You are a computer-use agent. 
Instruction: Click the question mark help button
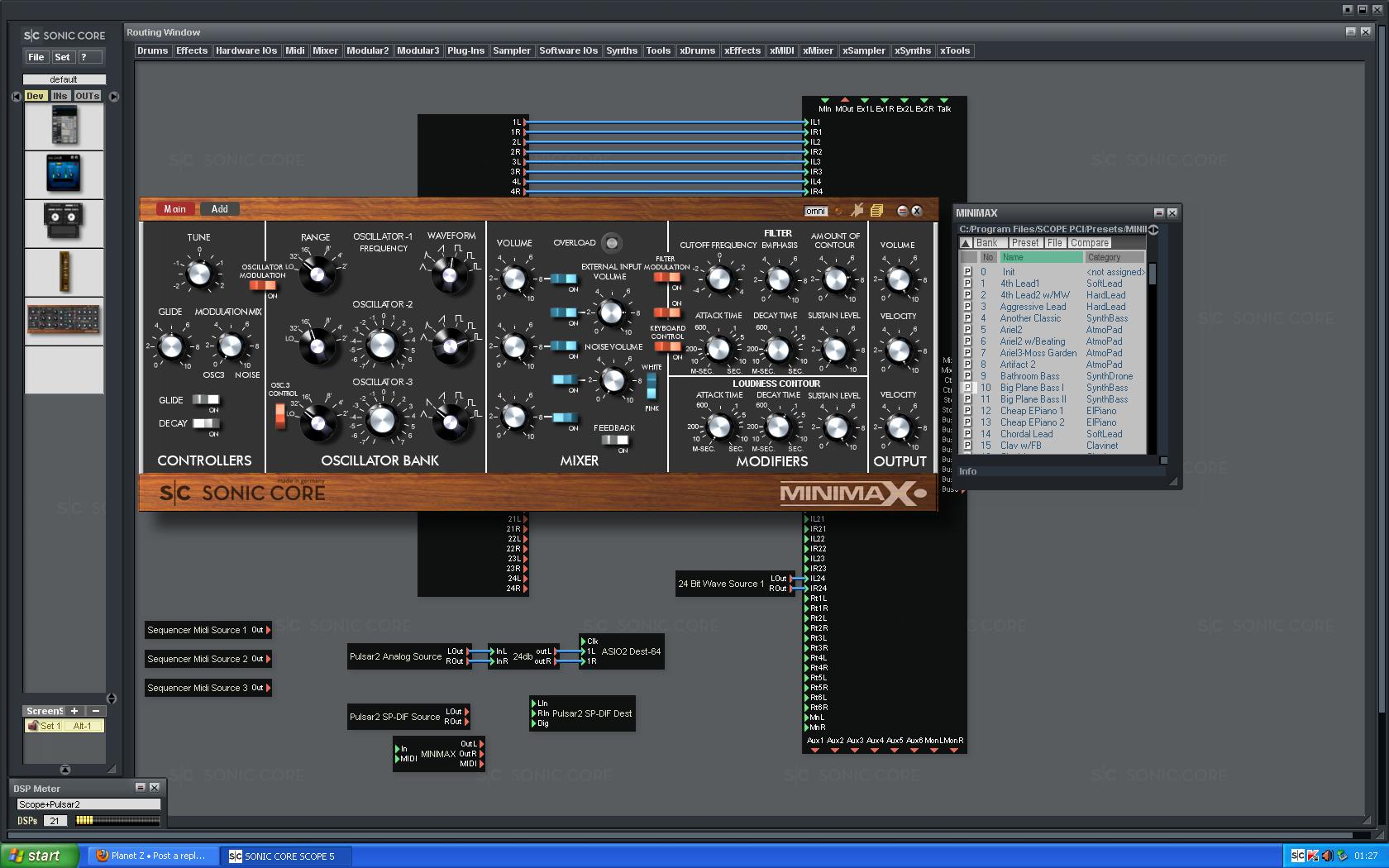[x=90, y=57]
